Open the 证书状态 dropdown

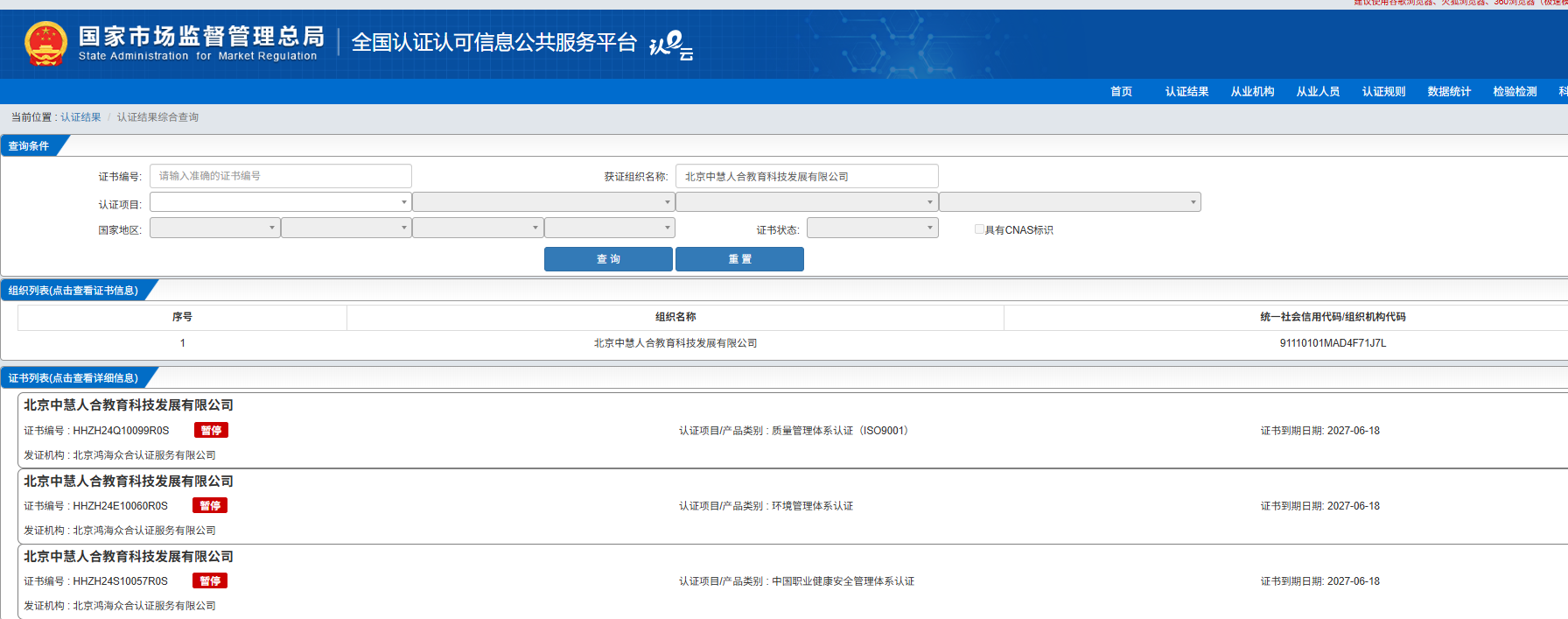pyautogui.click(x=871, y=229)
